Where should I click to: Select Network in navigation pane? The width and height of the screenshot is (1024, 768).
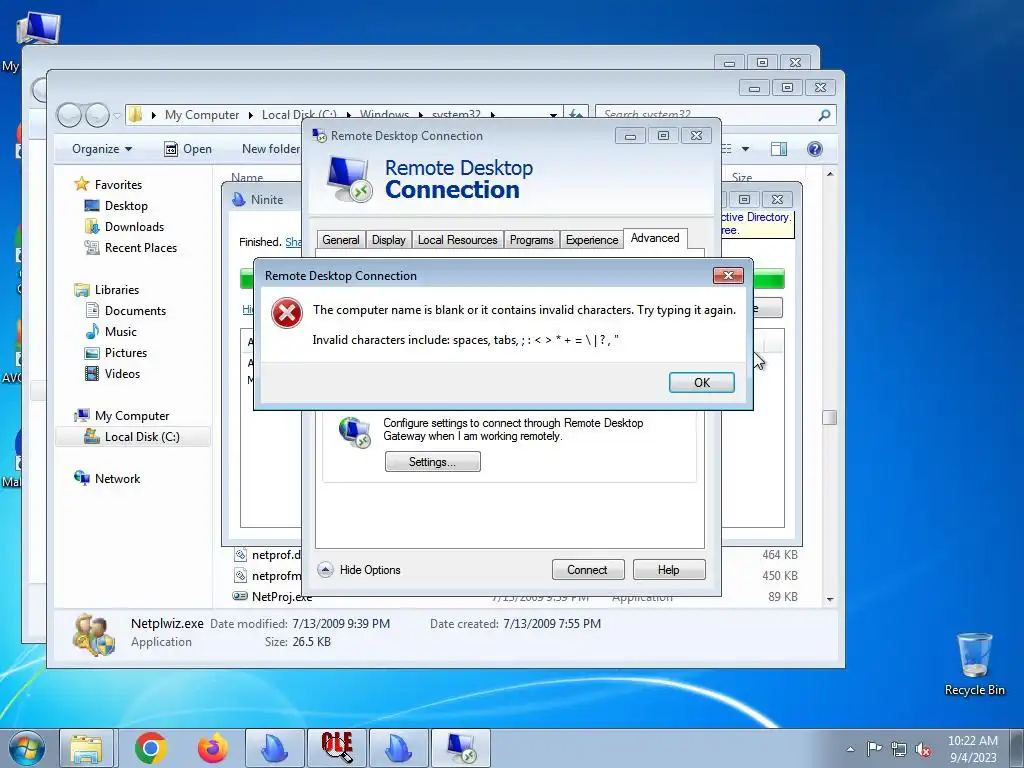click(117, 479)
